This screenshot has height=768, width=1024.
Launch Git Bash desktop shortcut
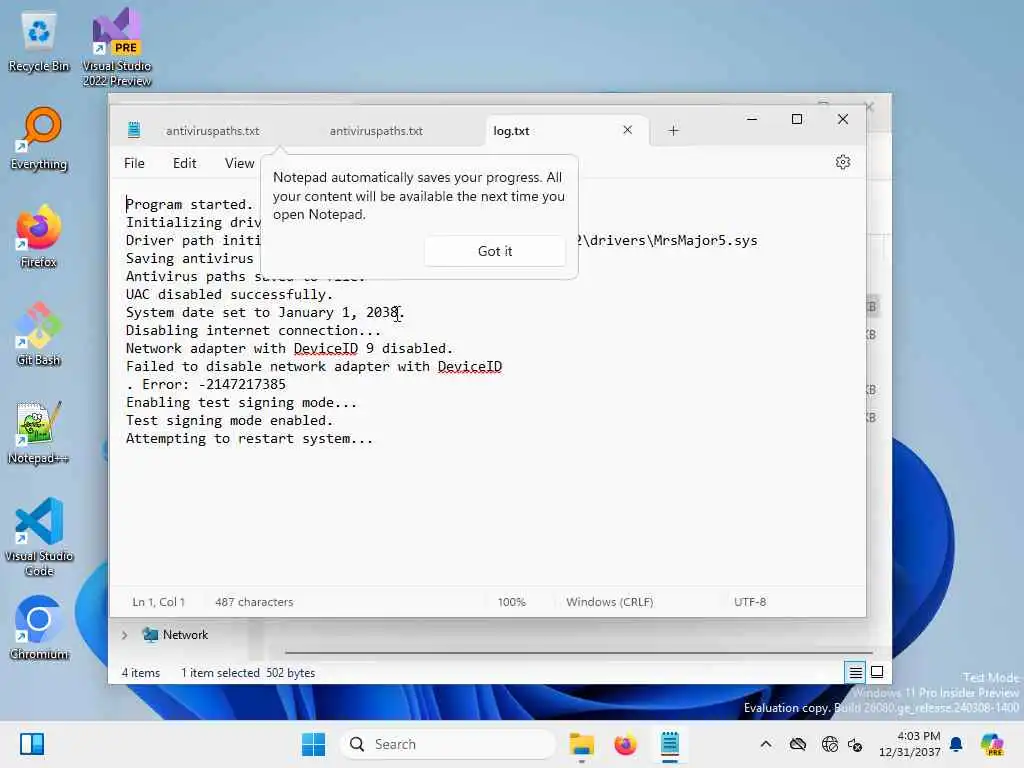39,334
